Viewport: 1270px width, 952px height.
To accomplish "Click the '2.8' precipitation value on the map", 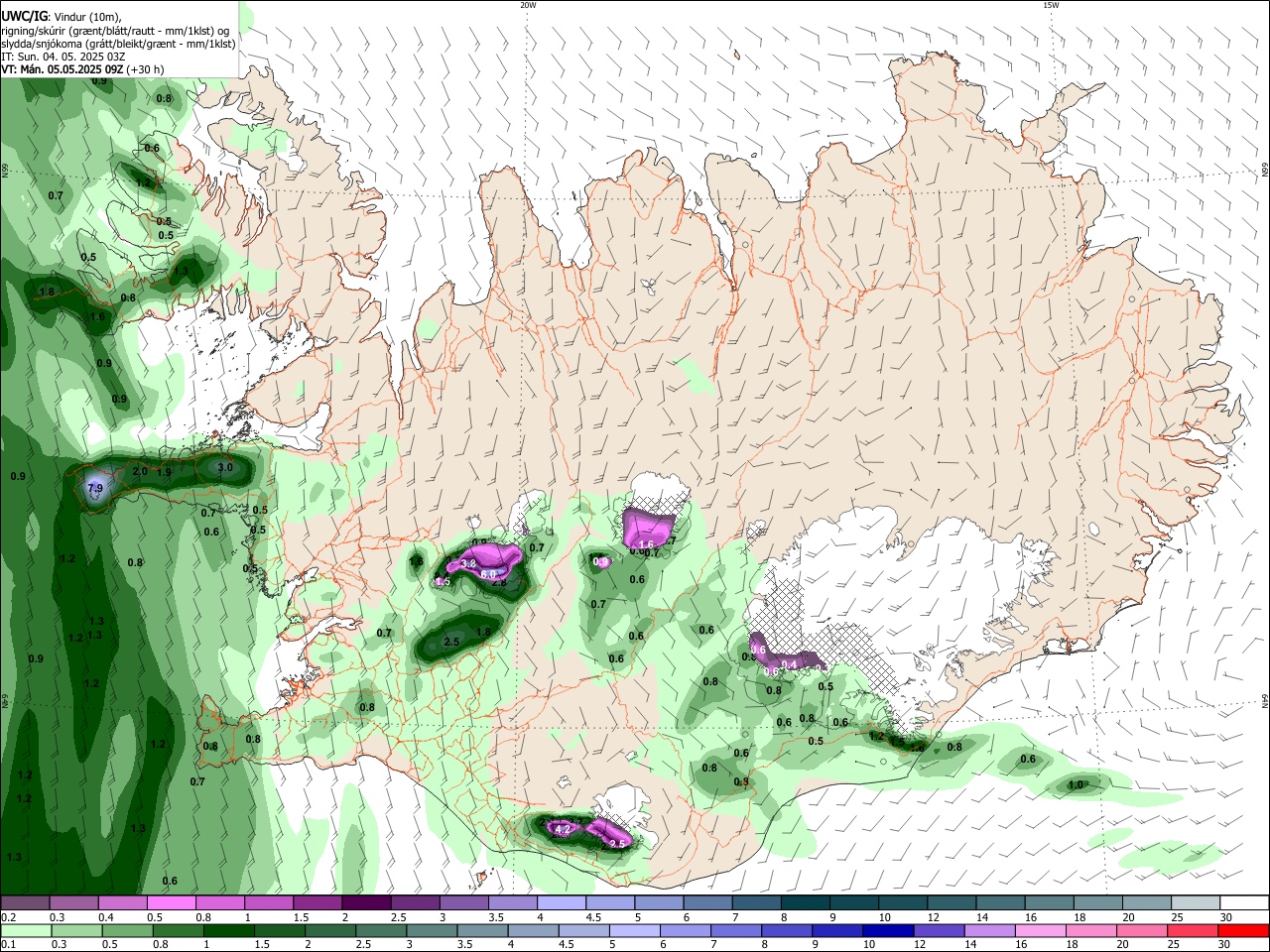I will coord(499,582).
